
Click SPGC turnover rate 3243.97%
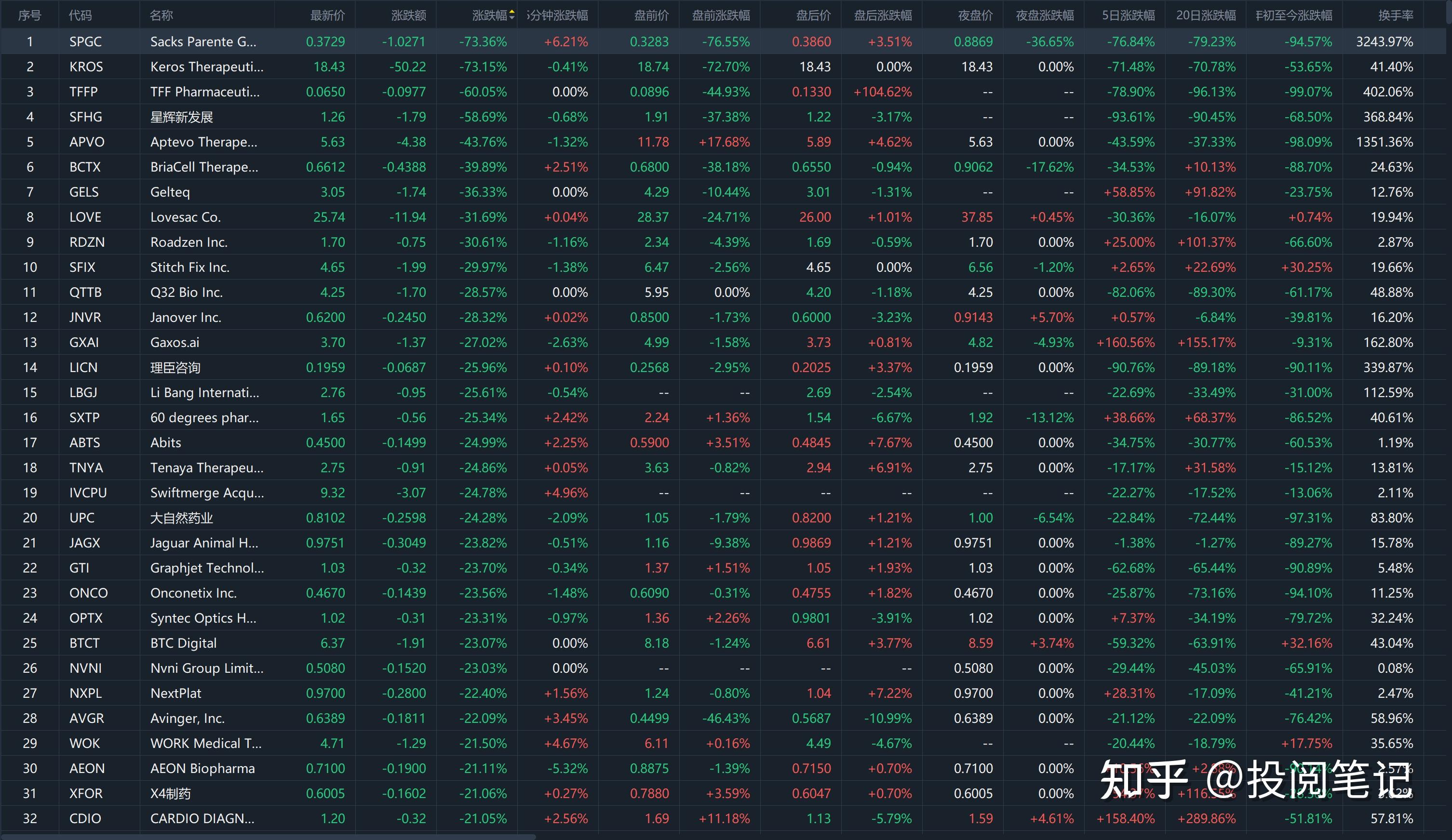click(1384, 41)
